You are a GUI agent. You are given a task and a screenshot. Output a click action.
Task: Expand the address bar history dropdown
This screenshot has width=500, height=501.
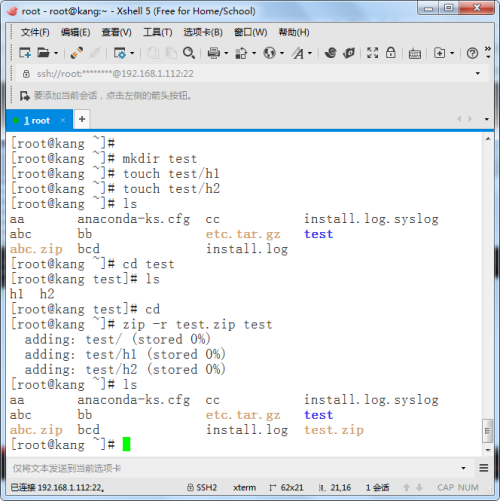478,73
